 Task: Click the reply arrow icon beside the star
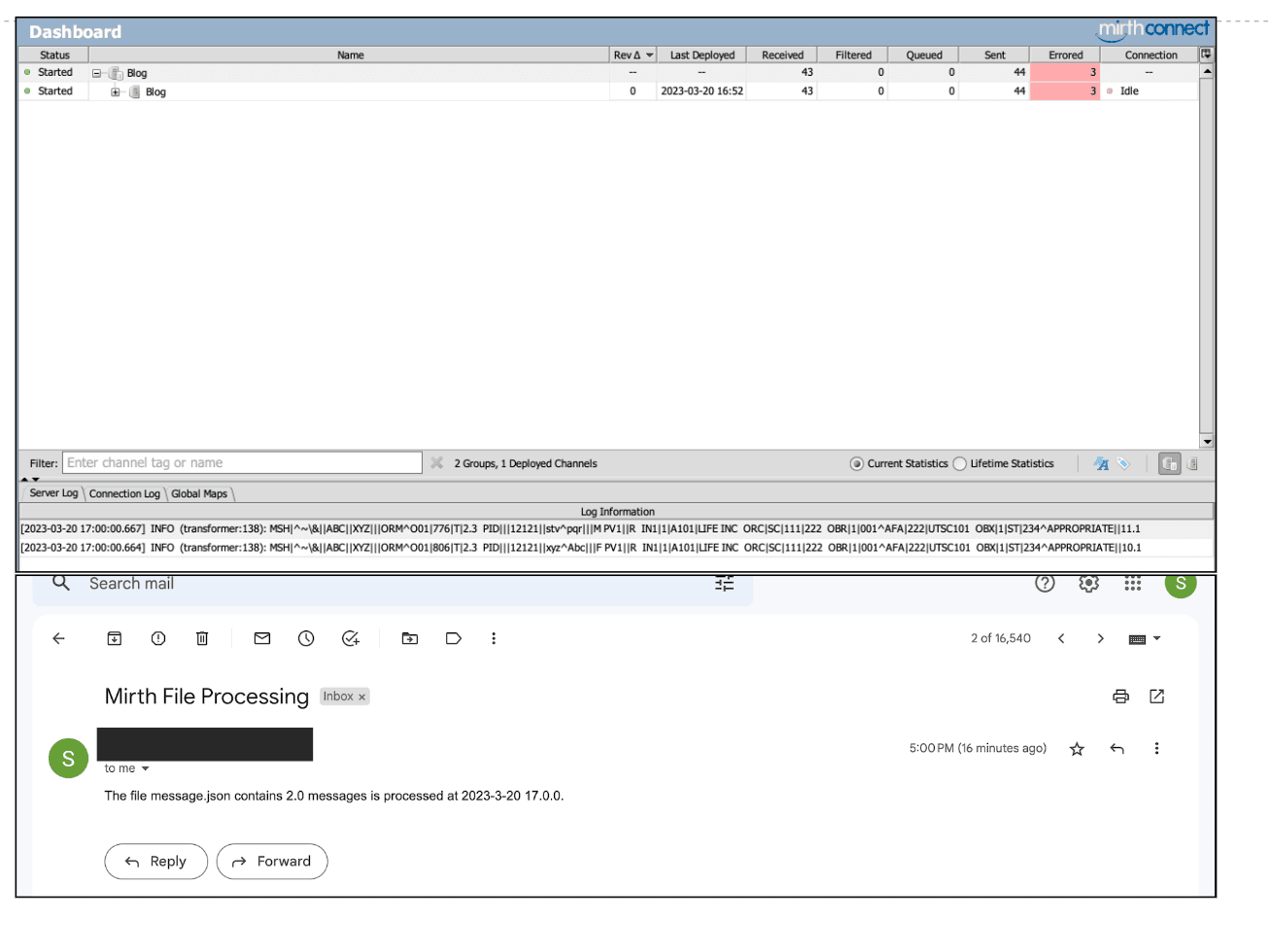[x=1117, y=749]
